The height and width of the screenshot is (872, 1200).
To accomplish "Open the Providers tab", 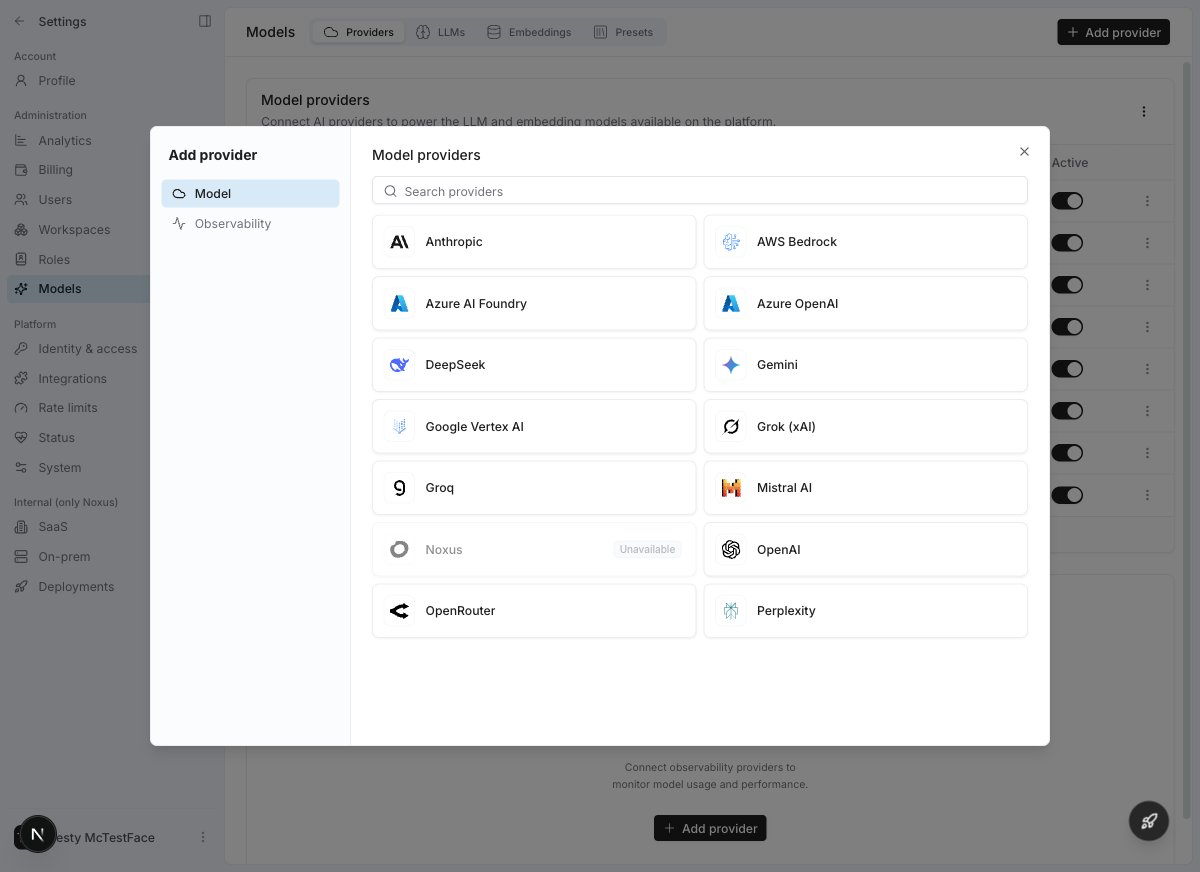I will [x=359, y=32].
